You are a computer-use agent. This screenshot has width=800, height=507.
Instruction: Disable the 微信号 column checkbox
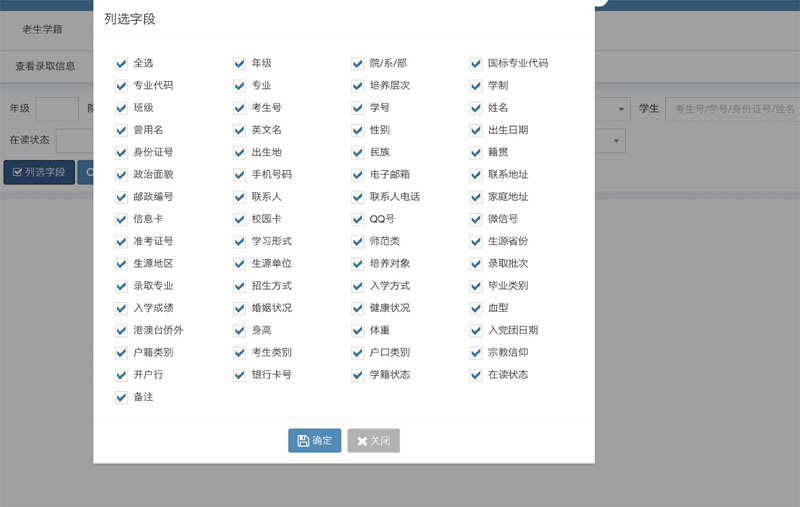tap(476, 219)
